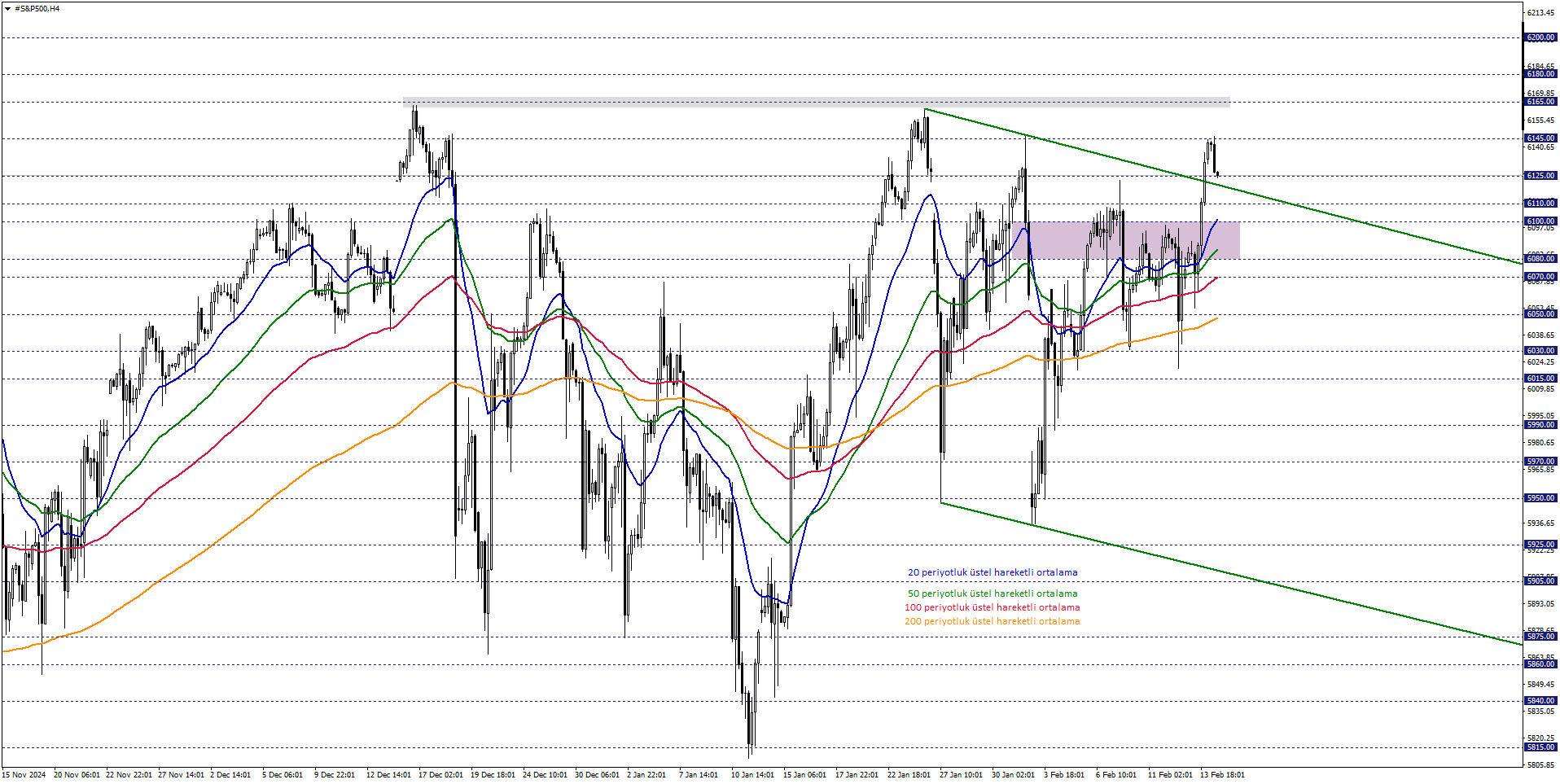Select the 6050.00 price level label
The height and width of the screenshot is (784, 1560).
point(1540,314)
